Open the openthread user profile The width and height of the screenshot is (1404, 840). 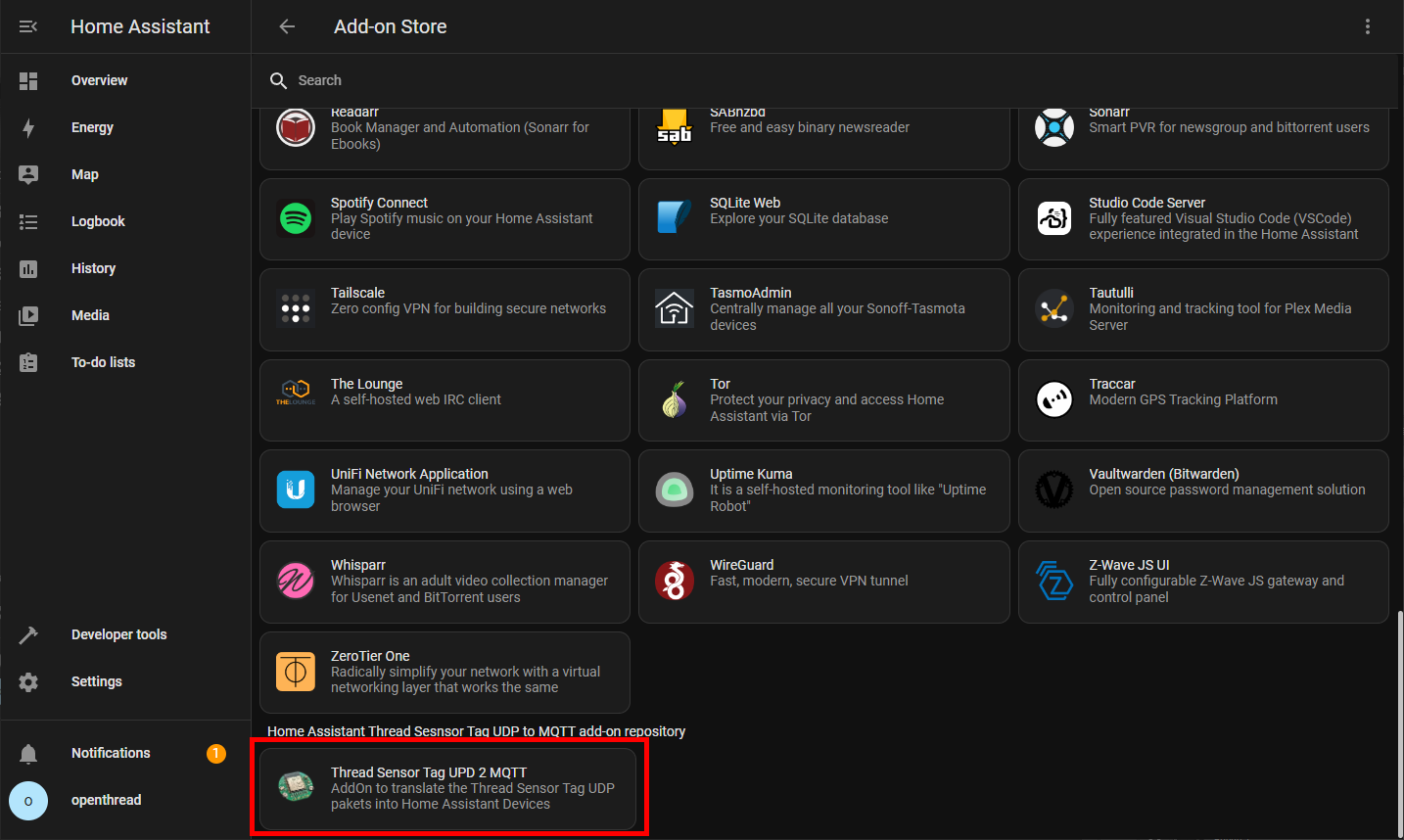[x=28, y=801]
